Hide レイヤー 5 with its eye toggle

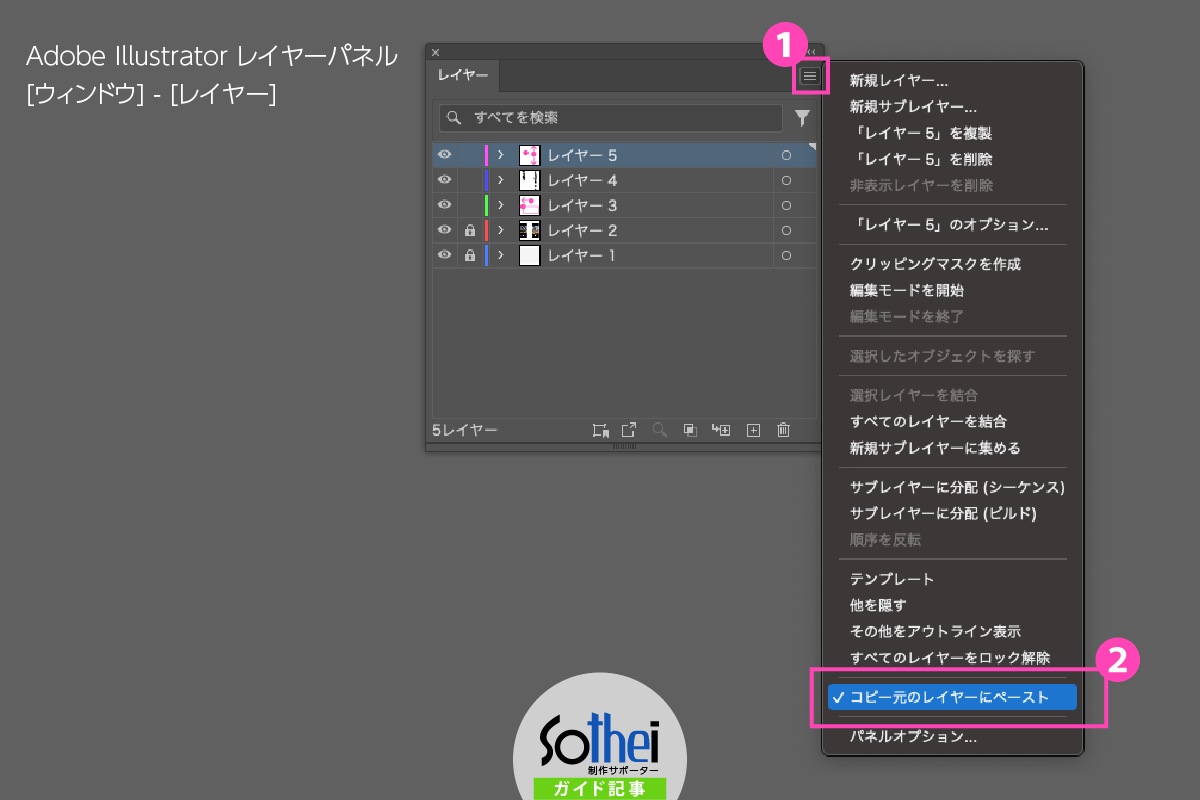444,154
